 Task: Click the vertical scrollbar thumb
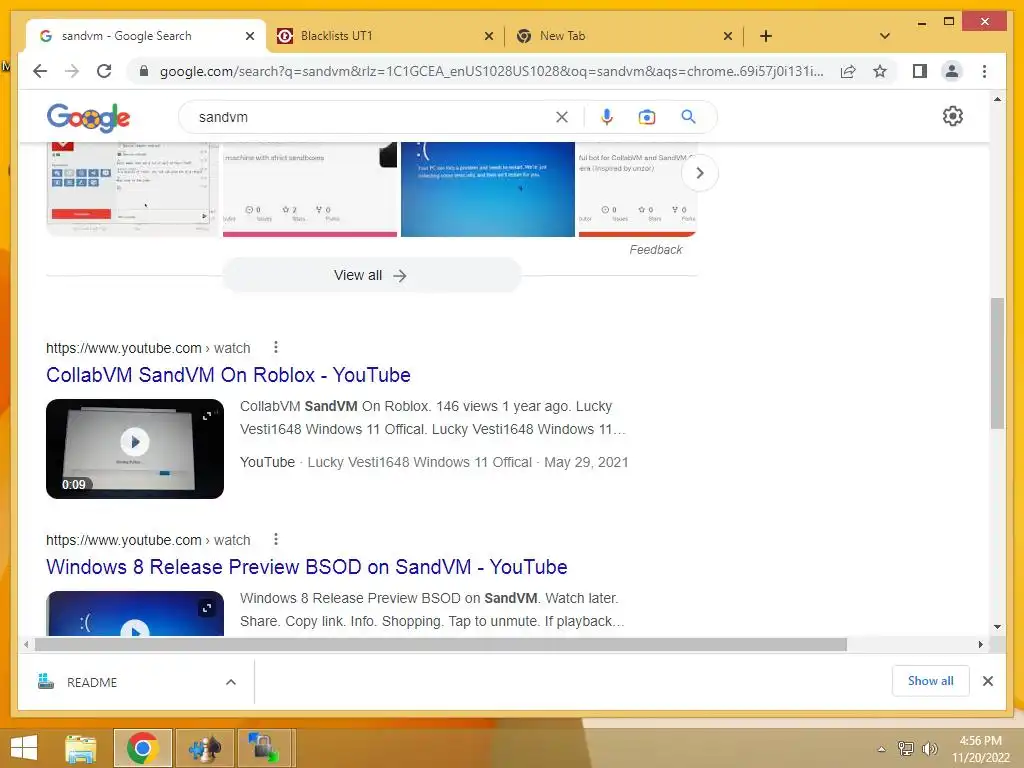[997, 363]
